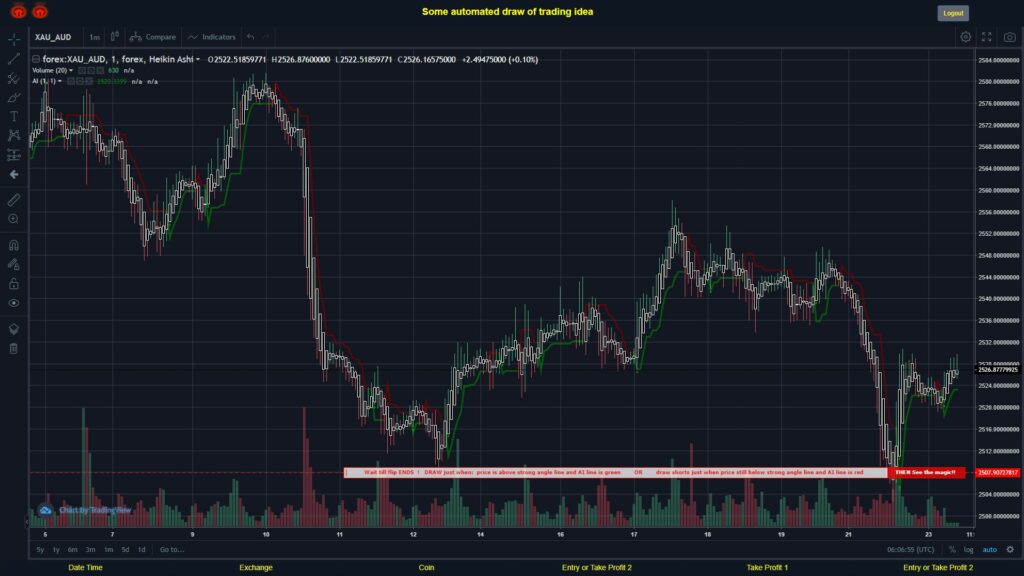Remove the Volume indicator legend icon
Image resolution: width=1024 pixels, height=576 pixels.
point(100,71)
